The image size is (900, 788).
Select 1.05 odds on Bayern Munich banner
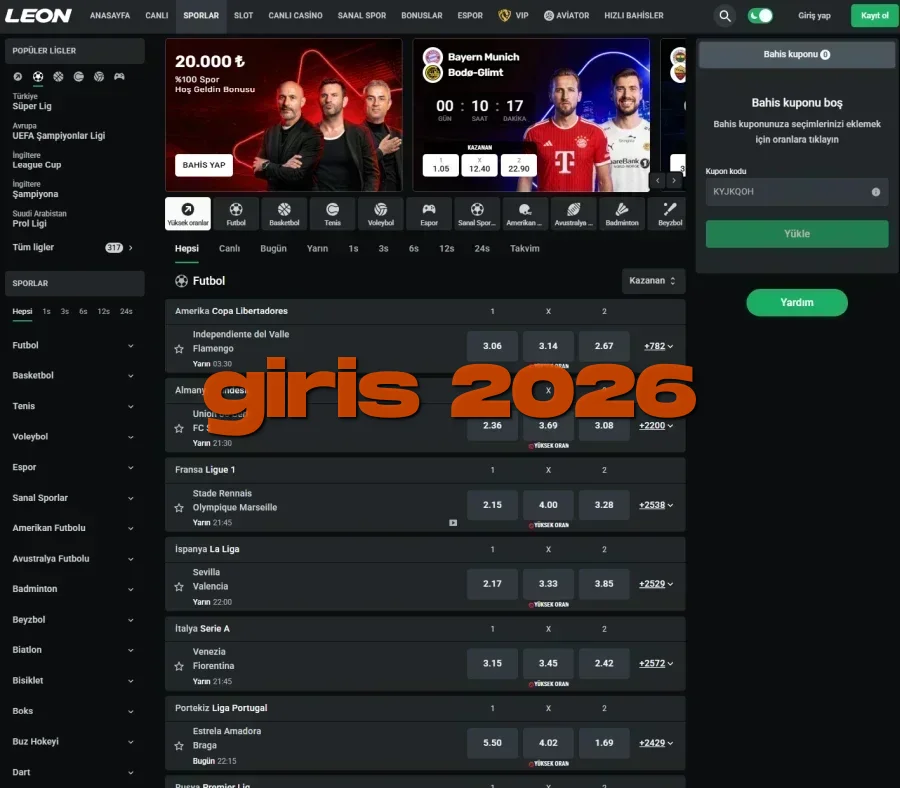click(441, 165)
